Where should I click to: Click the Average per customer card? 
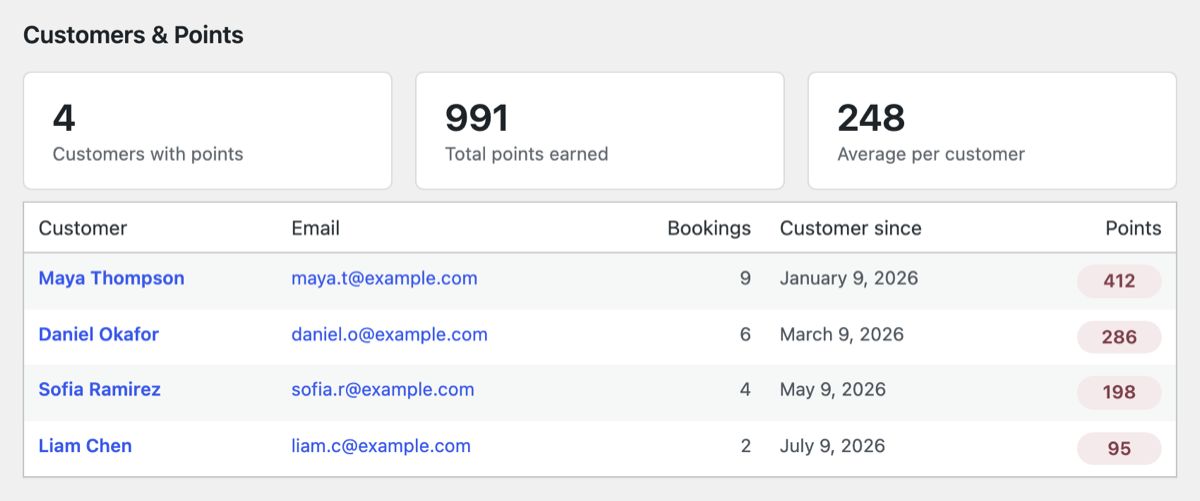tap(992, 130)
